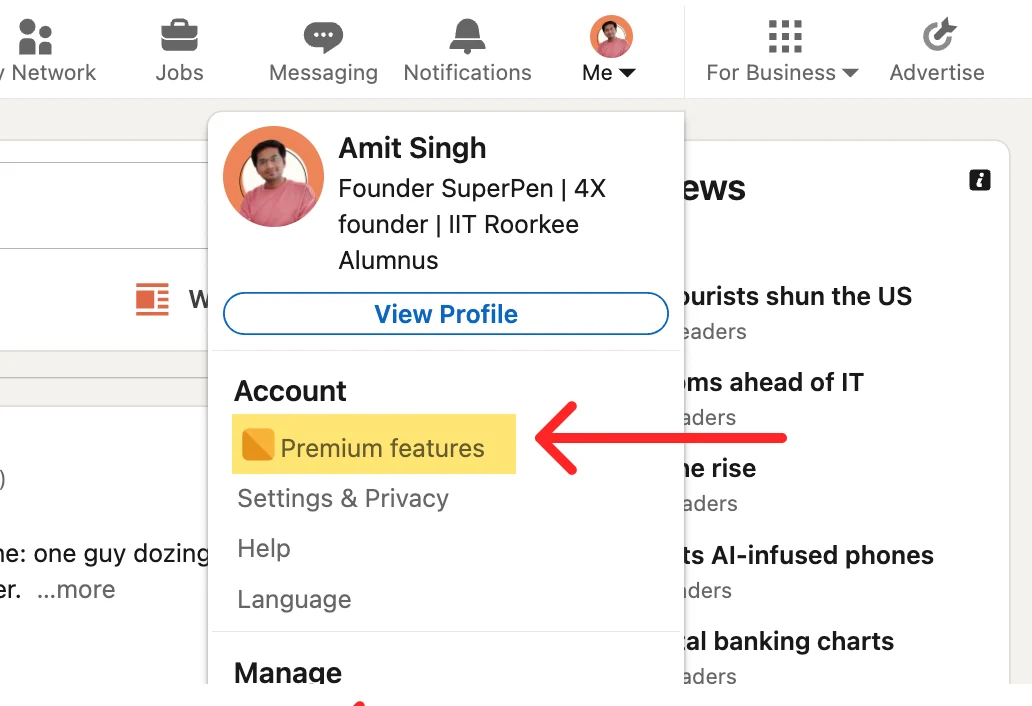Click the small avatar above Me

click(611, 37)
